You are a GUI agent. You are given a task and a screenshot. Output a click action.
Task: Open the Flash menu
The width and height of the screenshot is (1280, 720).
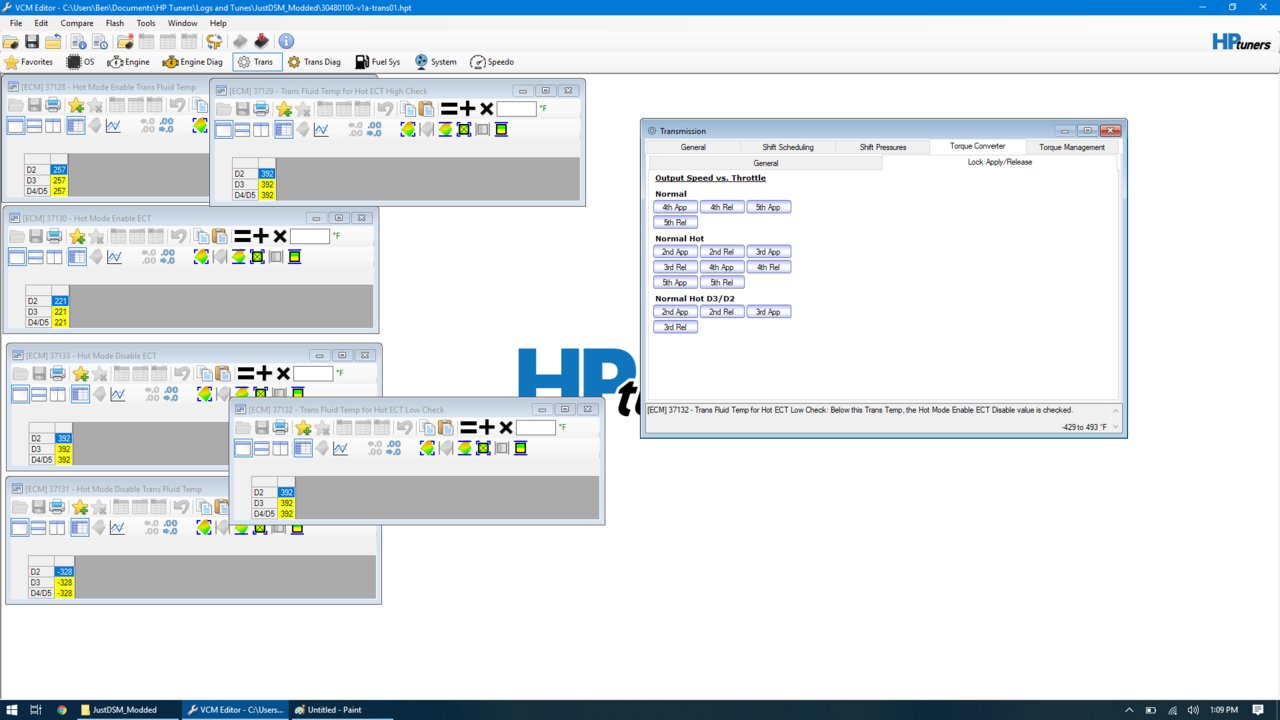pos(115,23)
